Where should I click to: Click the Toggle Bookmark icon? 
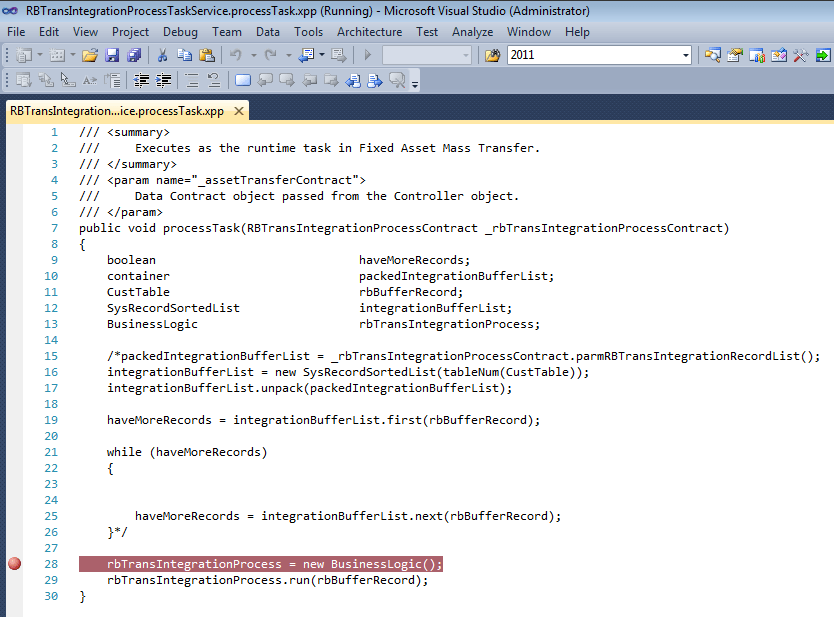243,80
